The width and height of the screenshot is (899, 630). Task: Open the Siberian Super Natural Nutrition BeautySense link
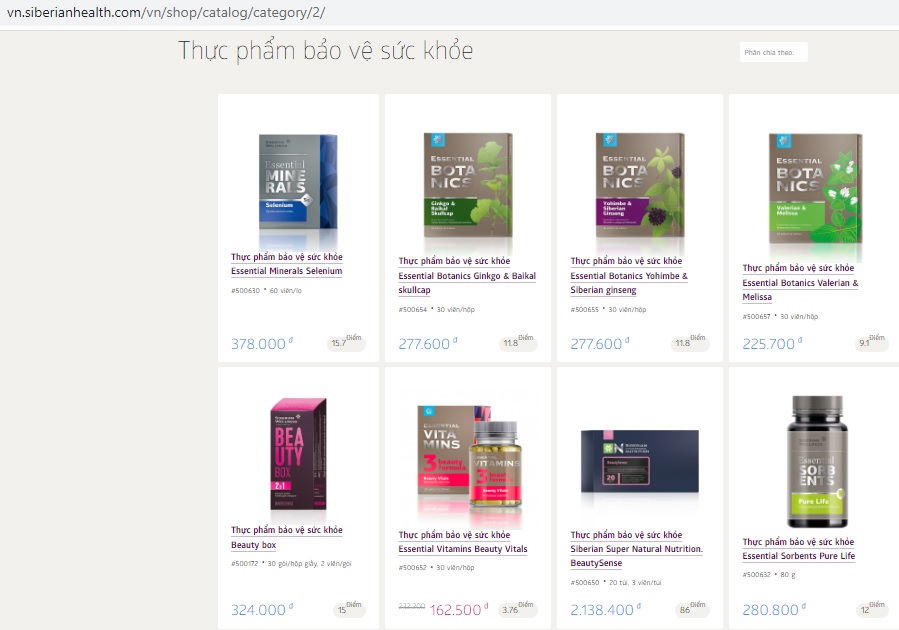click(636, 549)
